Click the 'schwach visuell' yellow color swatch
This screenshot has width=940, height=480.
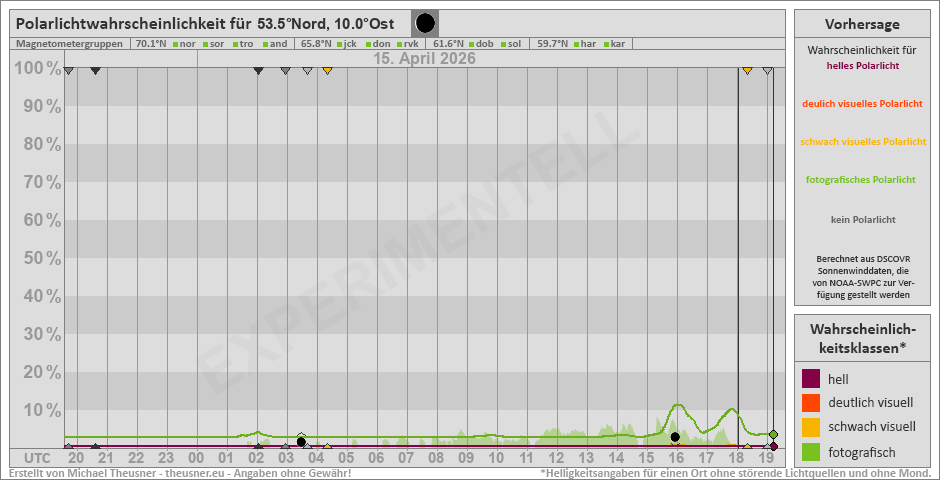point(811,427)
